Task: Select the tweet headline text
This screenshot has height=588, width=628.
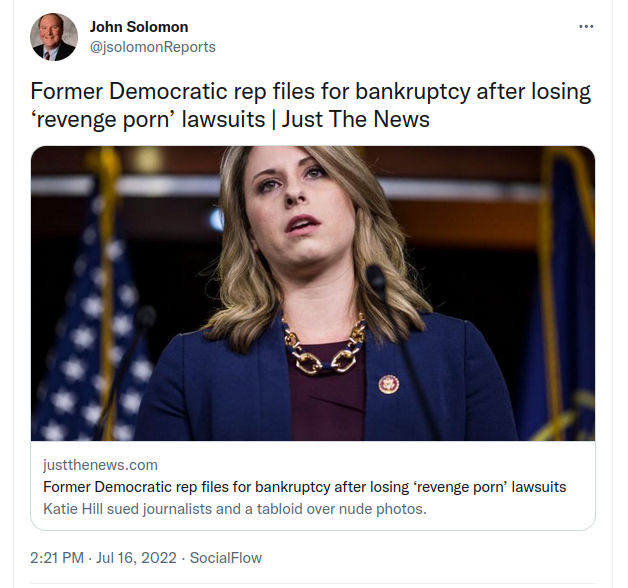Action: [x=310, y=105]
